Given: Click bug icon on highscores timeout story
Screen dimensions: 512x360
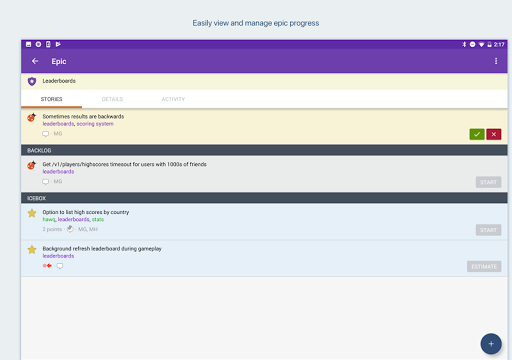Looking at the screenshot, I should point(32,165).
